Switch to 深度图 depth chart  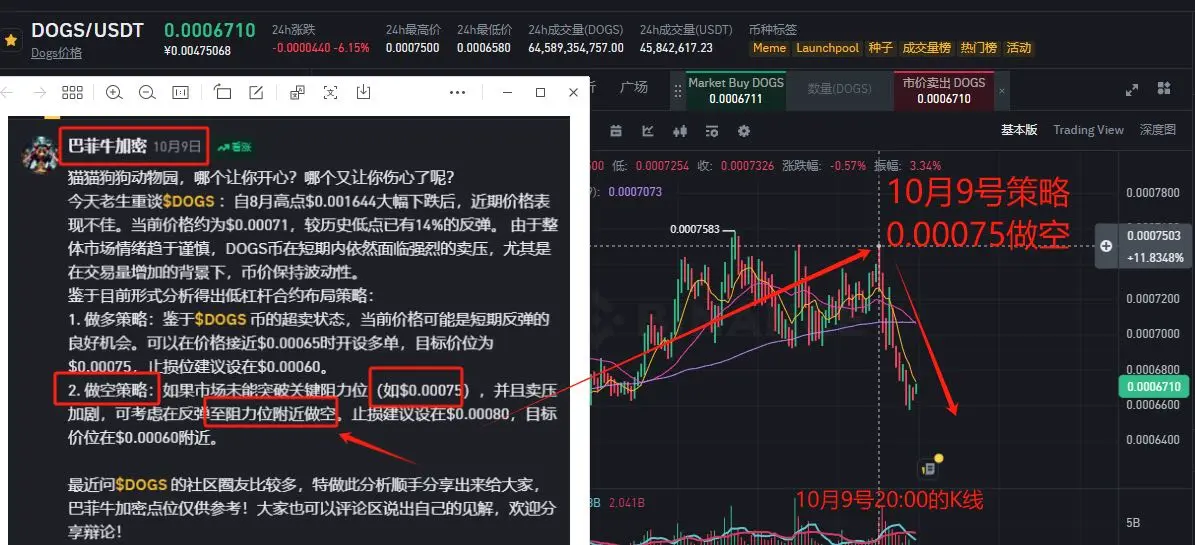click(1158, 130)
